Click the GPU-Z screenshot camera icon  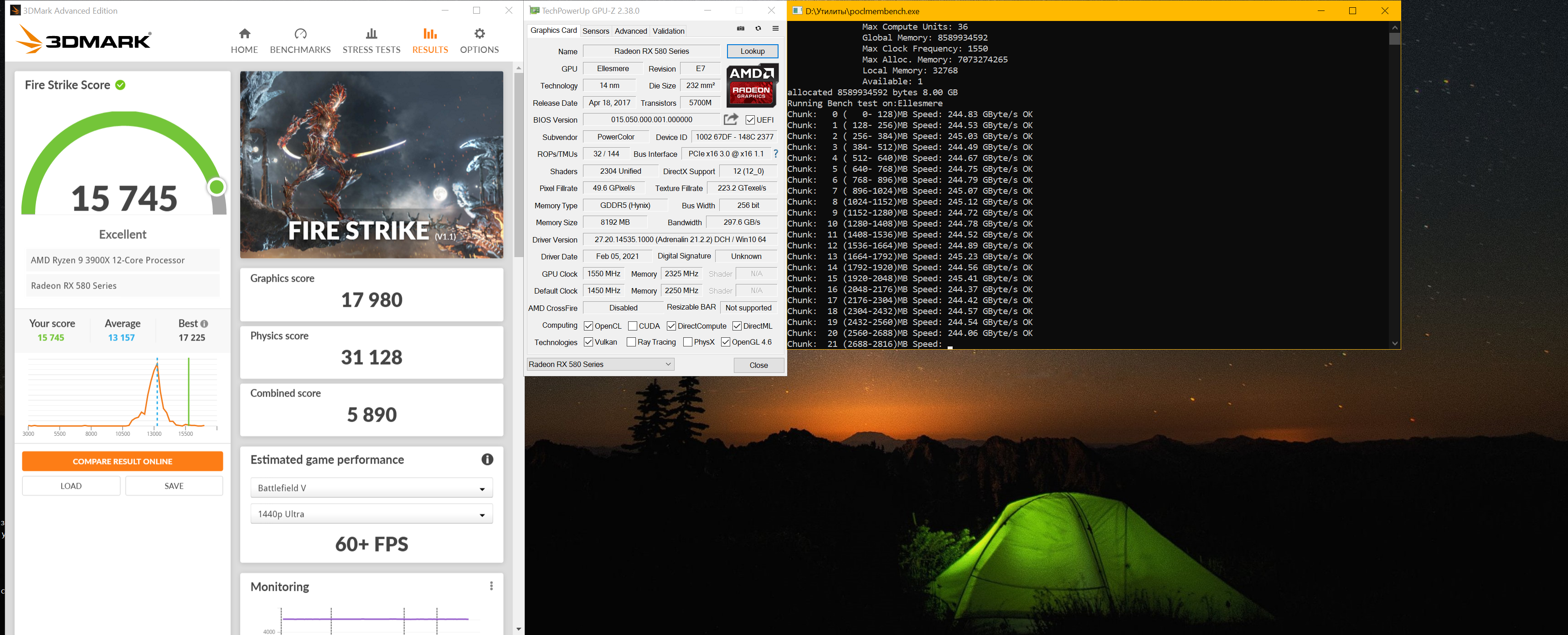click(x=740, y=29)
